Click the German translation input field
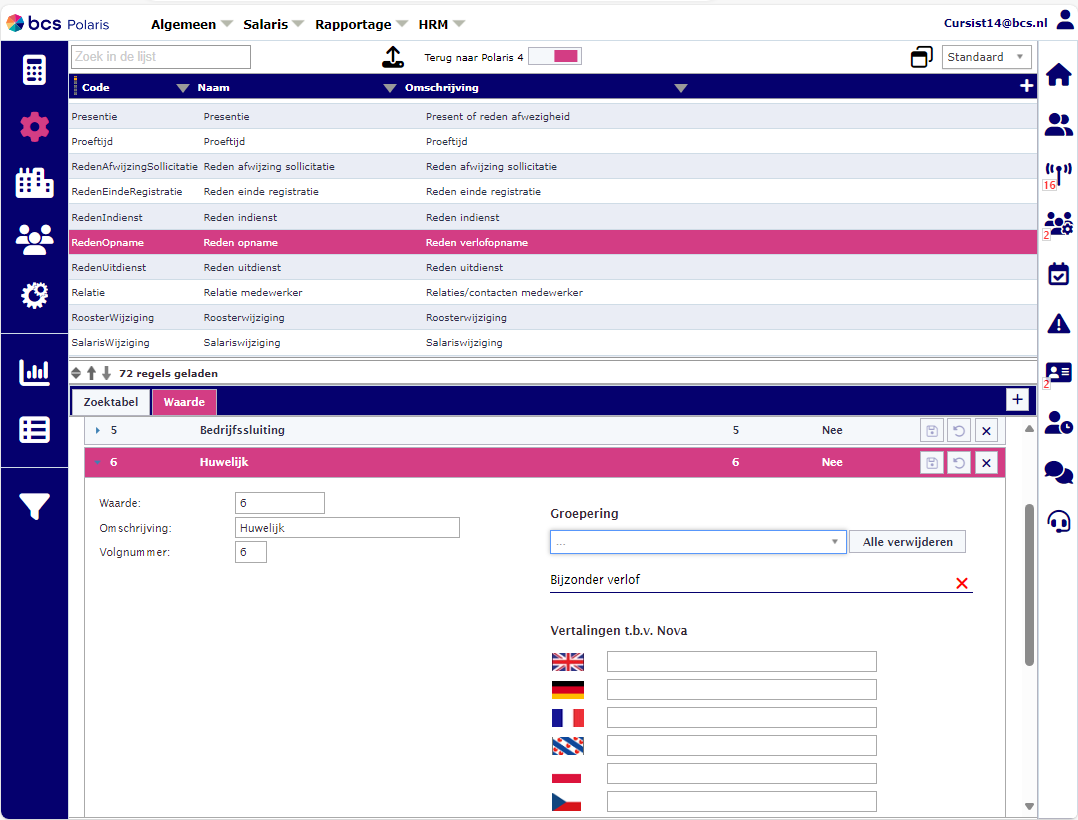This screenshot has width=1078, height=820. [x=742, y=689]
